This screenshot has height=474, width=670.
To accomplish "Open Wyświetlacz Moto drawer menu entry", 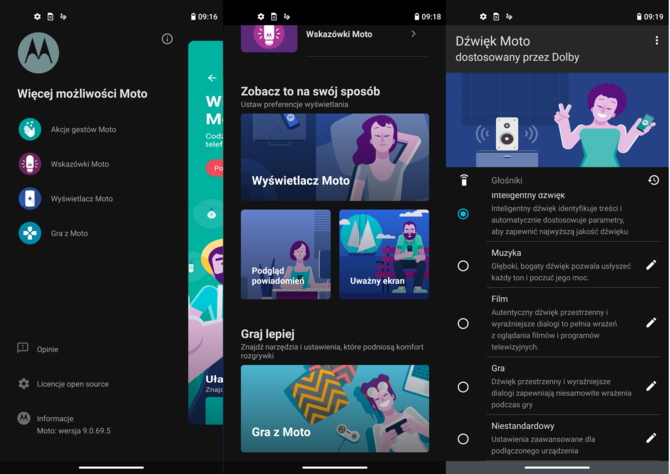I will (82, 199).
